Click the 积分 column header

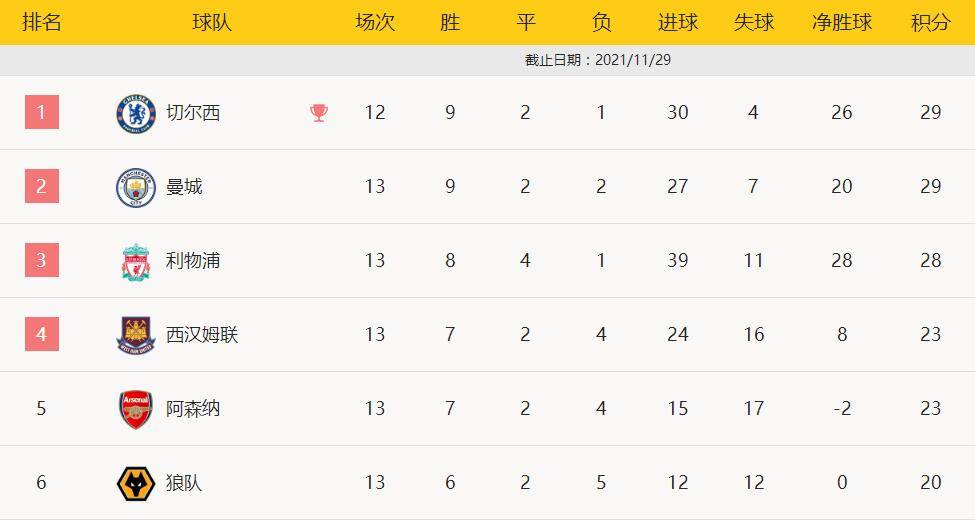[930, 22]
